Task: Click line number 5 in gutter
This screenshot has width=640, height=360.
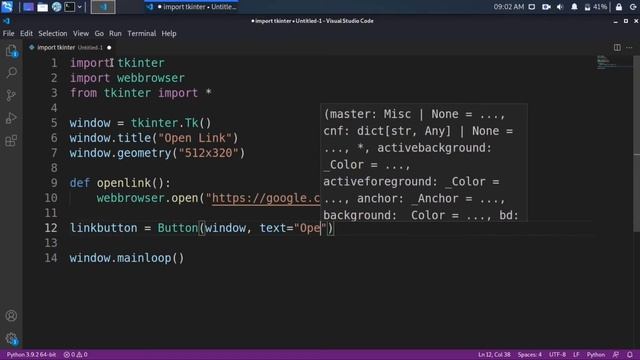Action: point(54,123)
